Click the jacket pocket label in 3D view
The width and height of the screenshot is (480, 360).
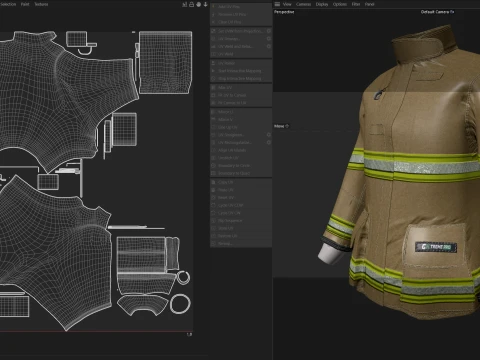tap(436, 247)
